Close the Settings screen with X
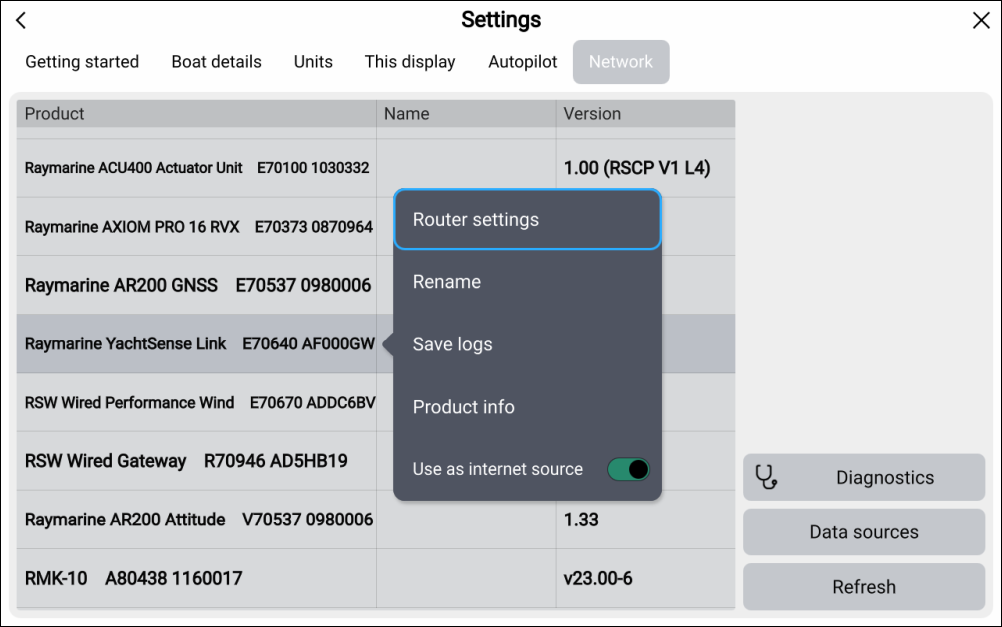 981,21
